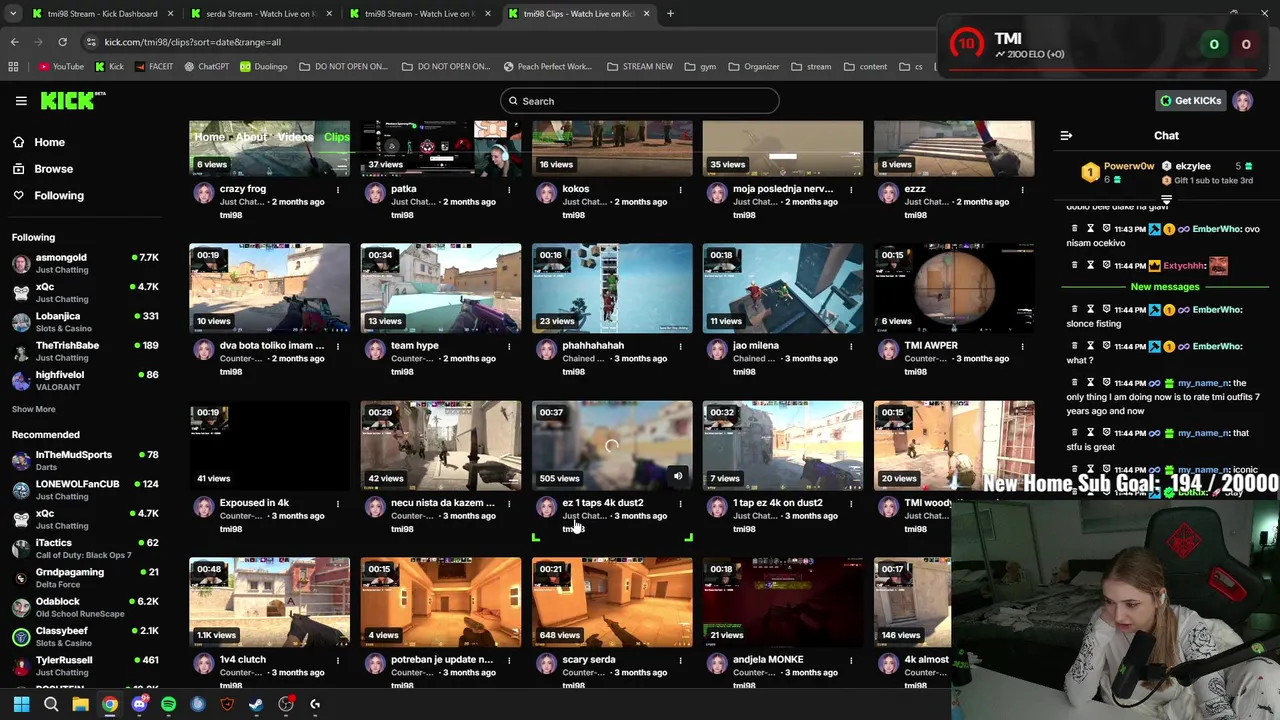Open gym bookmark folder
1280x720 pixels.
point(701,67)
